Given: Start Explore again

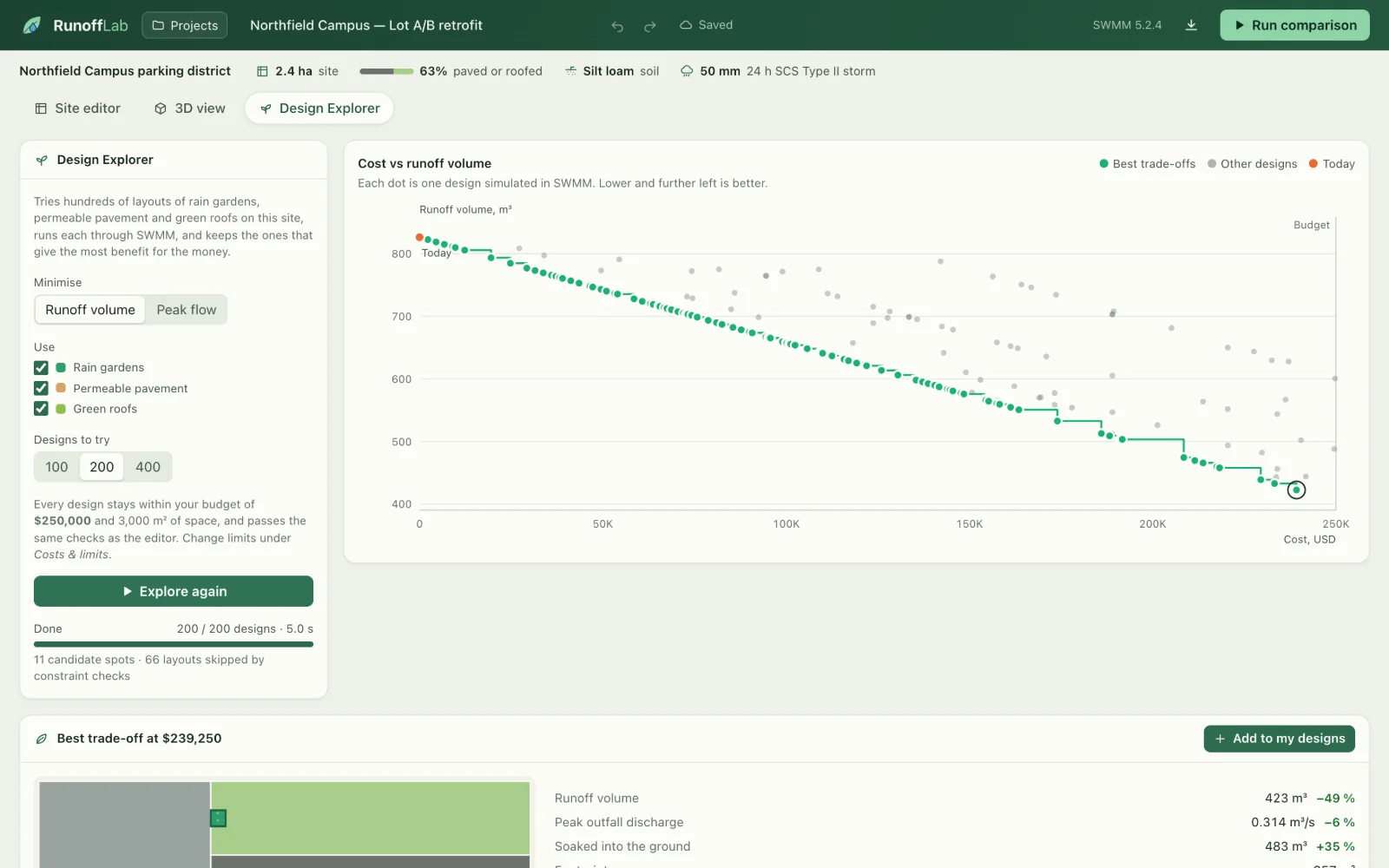Looking at the screenshot, I should pyautogui.click(x=174, y=591).
